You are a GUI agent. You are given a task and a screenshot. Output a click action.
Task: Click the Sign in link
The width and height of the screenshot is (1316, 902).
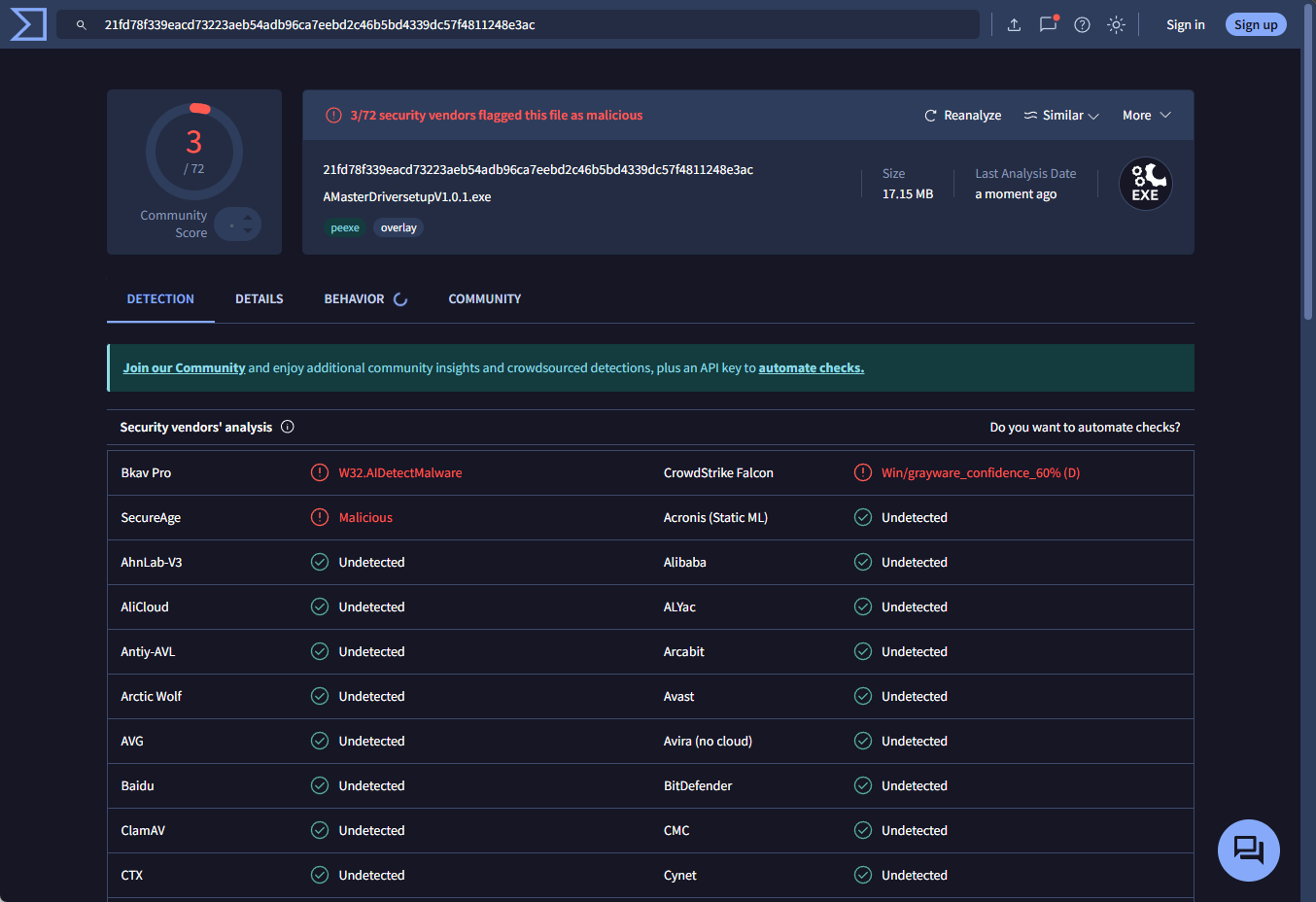[1186, 25]
